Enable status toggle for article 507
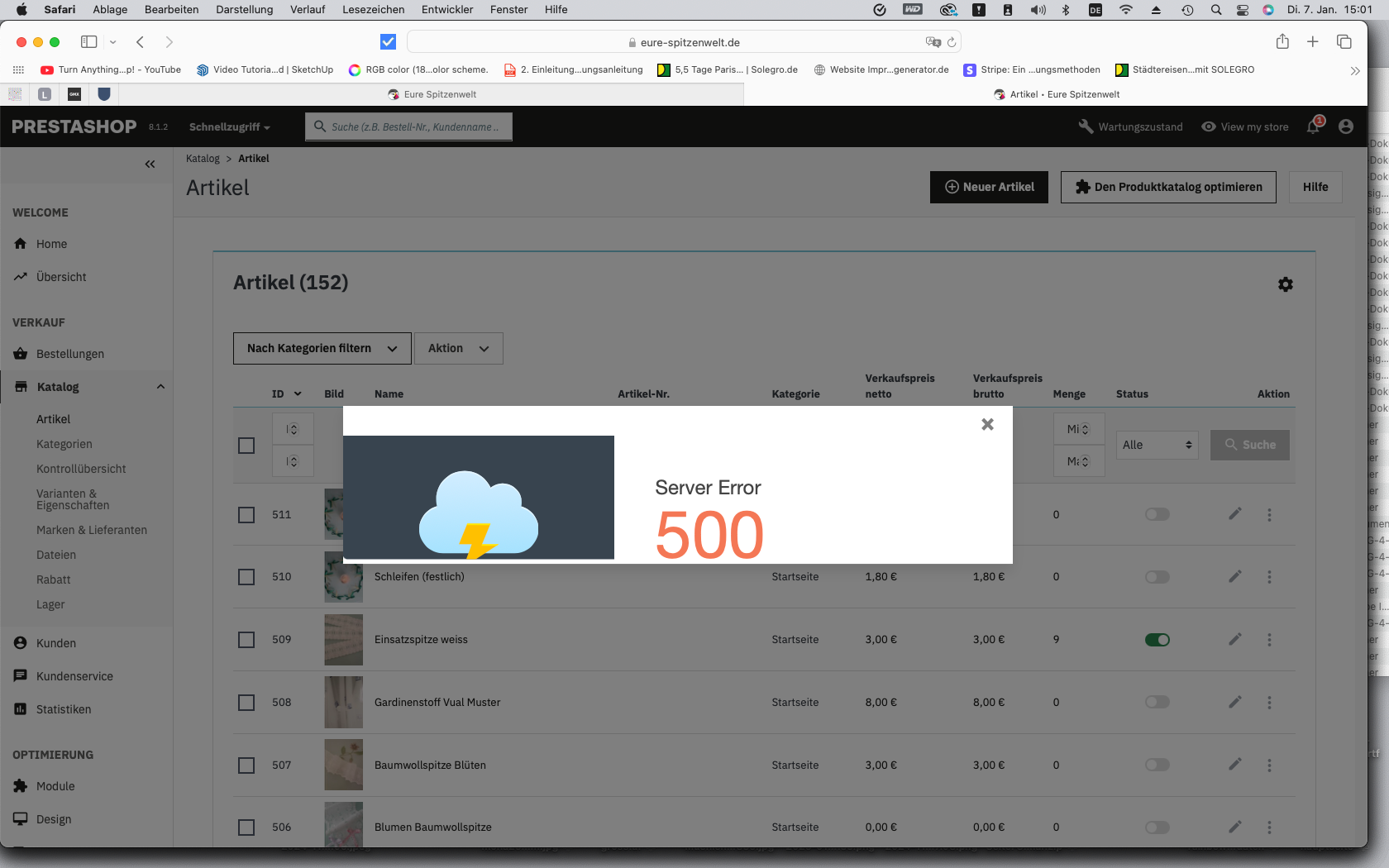Viewport: 1389px width, 868px height. (1157, 765)
